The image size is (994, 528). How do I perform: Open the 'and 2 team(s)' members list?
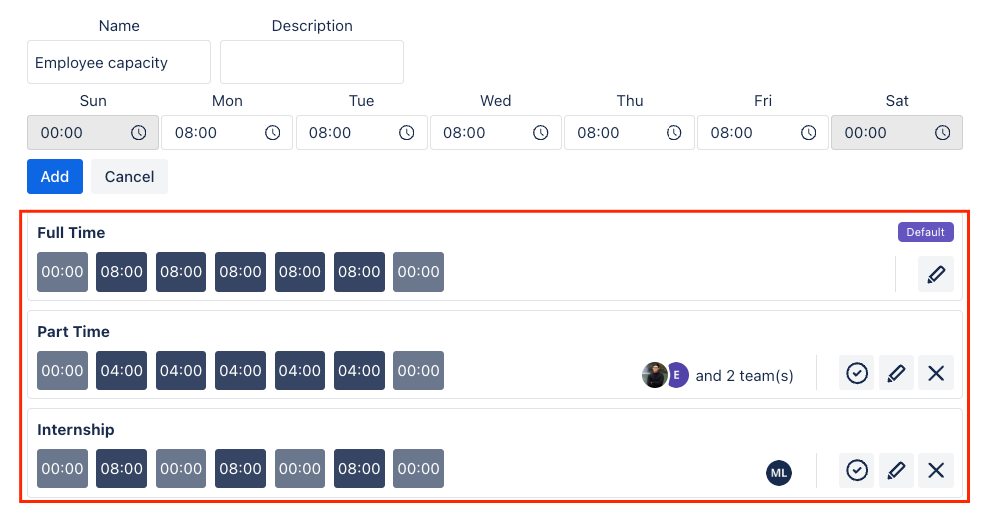[x=744, y=376]
